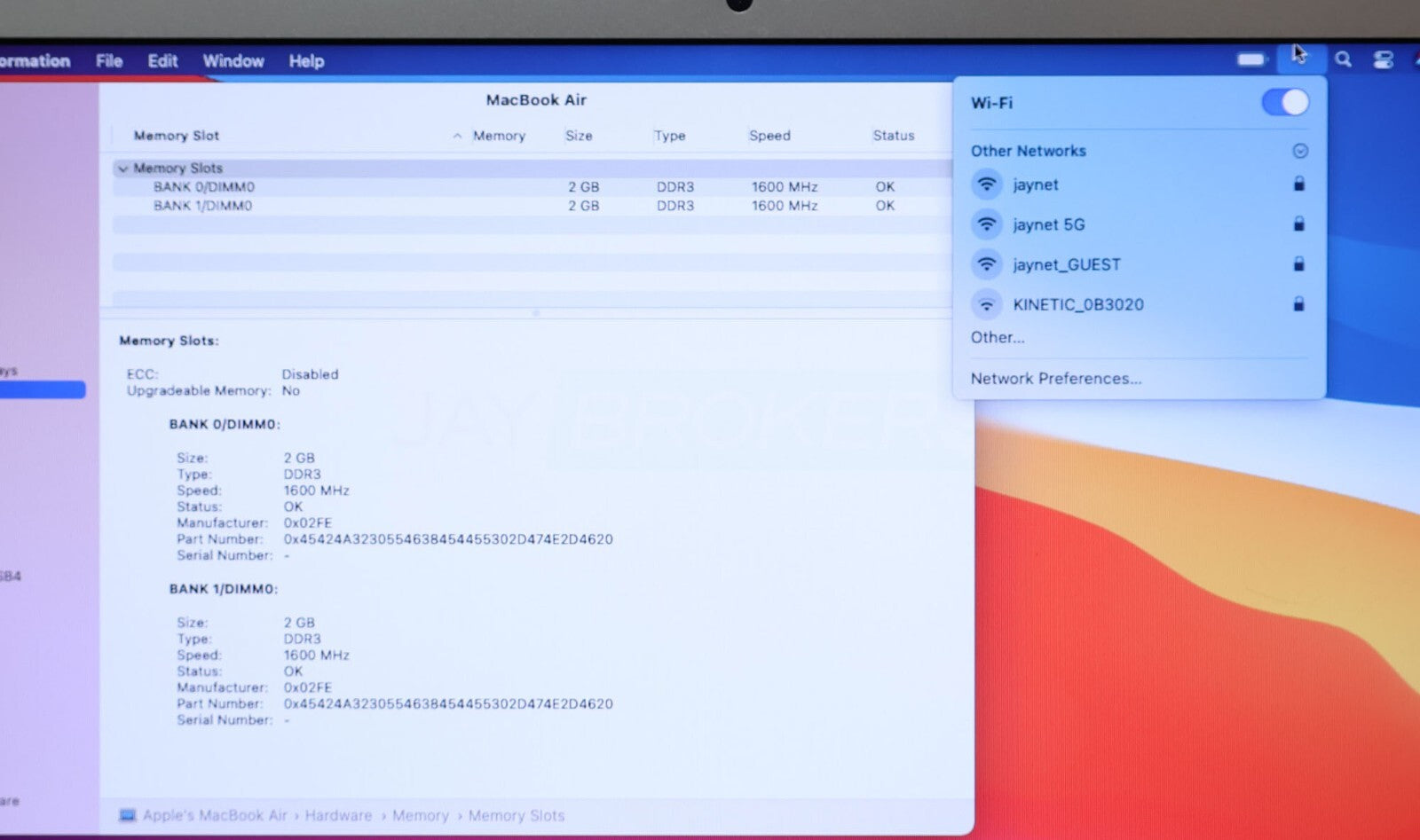The height and width of the screenshot is (840, 1420).
Task: Click the ECC value Disabled
Action: 310,374
